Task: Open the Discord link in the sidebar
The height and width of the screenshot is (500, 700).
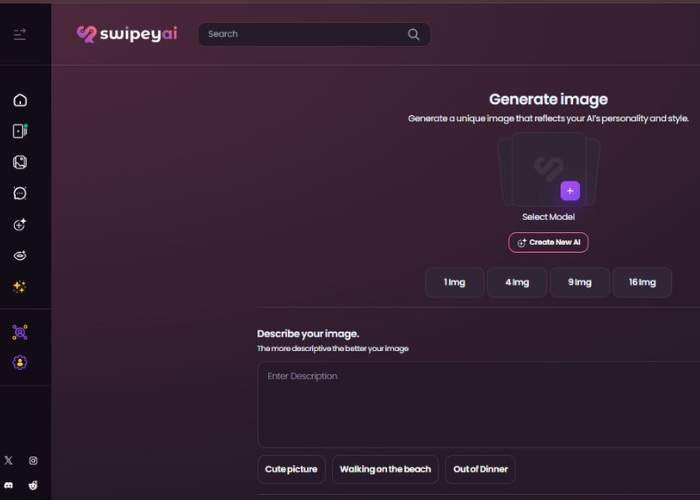Action: pyautogui.click(x=9, y=484)
